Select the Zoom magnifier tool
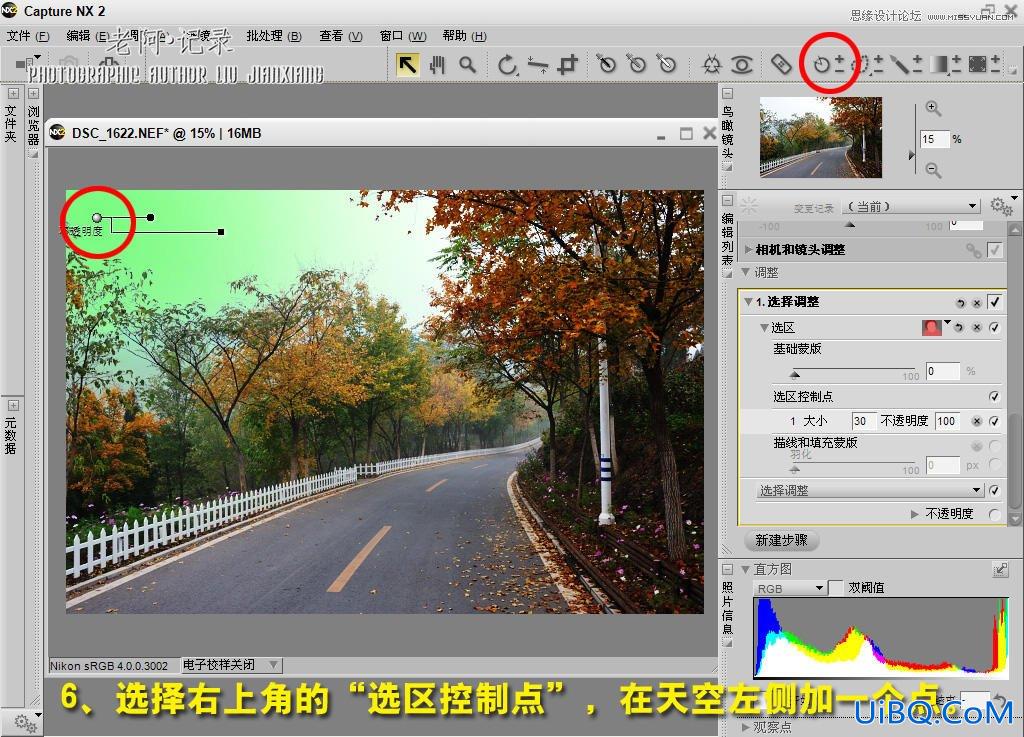 click(468, 65)
